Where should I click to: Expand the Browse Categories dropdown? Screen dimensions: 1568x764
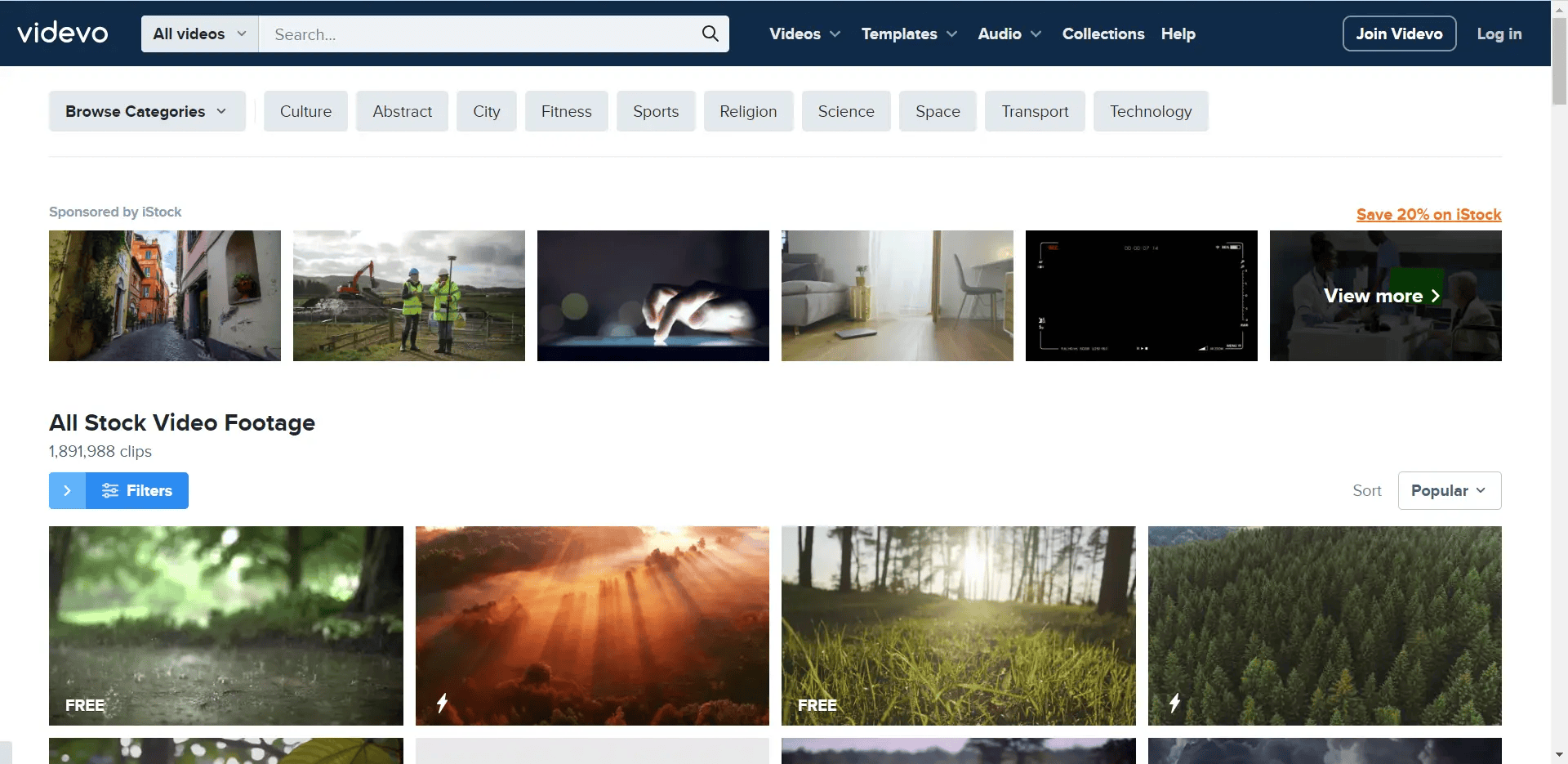[146, 111]
